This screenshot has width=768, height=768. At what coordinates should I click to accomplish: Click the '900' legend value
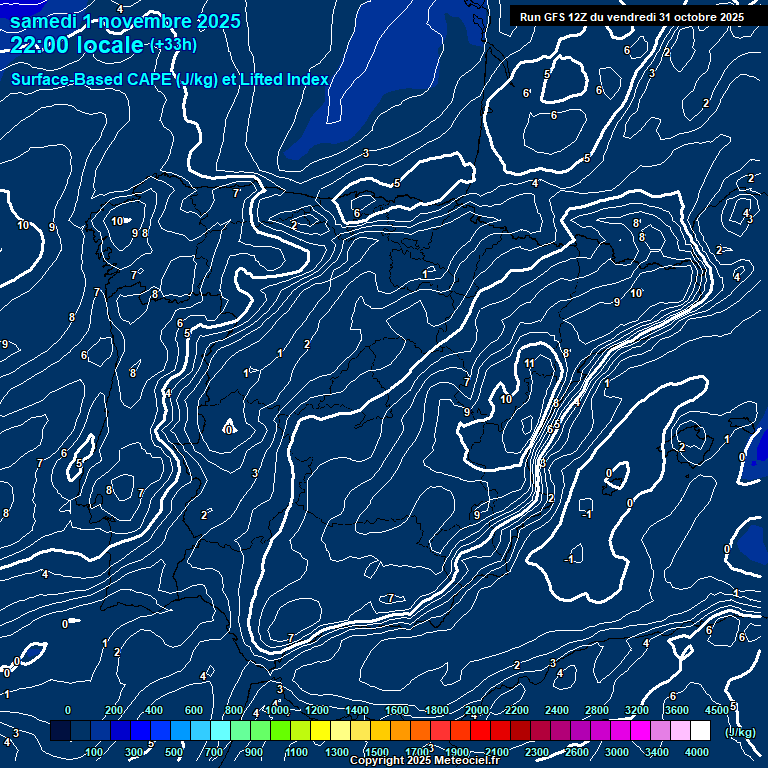point(254,752)
